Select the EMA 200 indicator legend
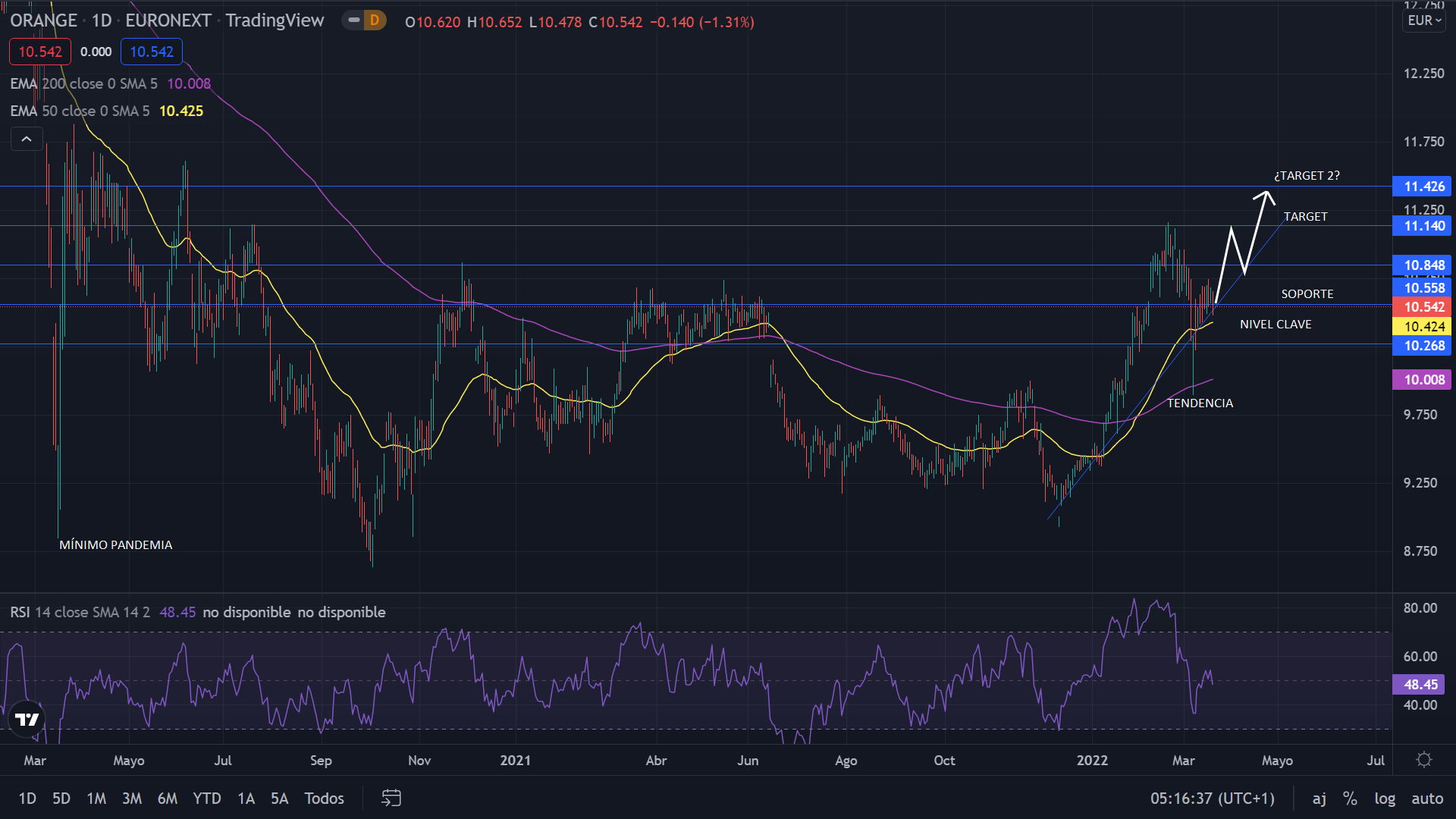This screenshot has width=1456, height=819. (x=111, y=83)
